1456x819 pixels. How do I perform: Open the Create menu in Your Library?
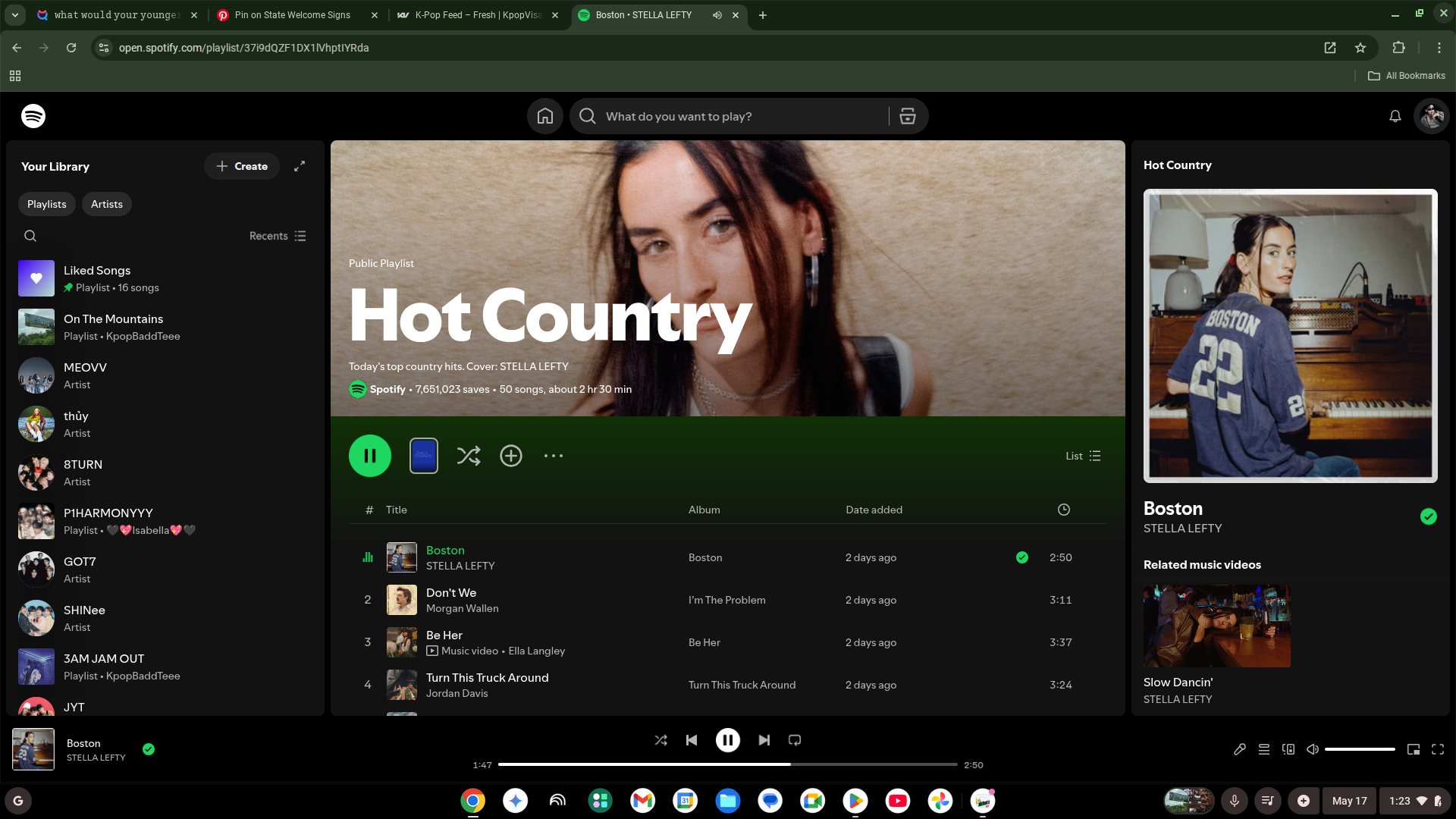[242, 166]
